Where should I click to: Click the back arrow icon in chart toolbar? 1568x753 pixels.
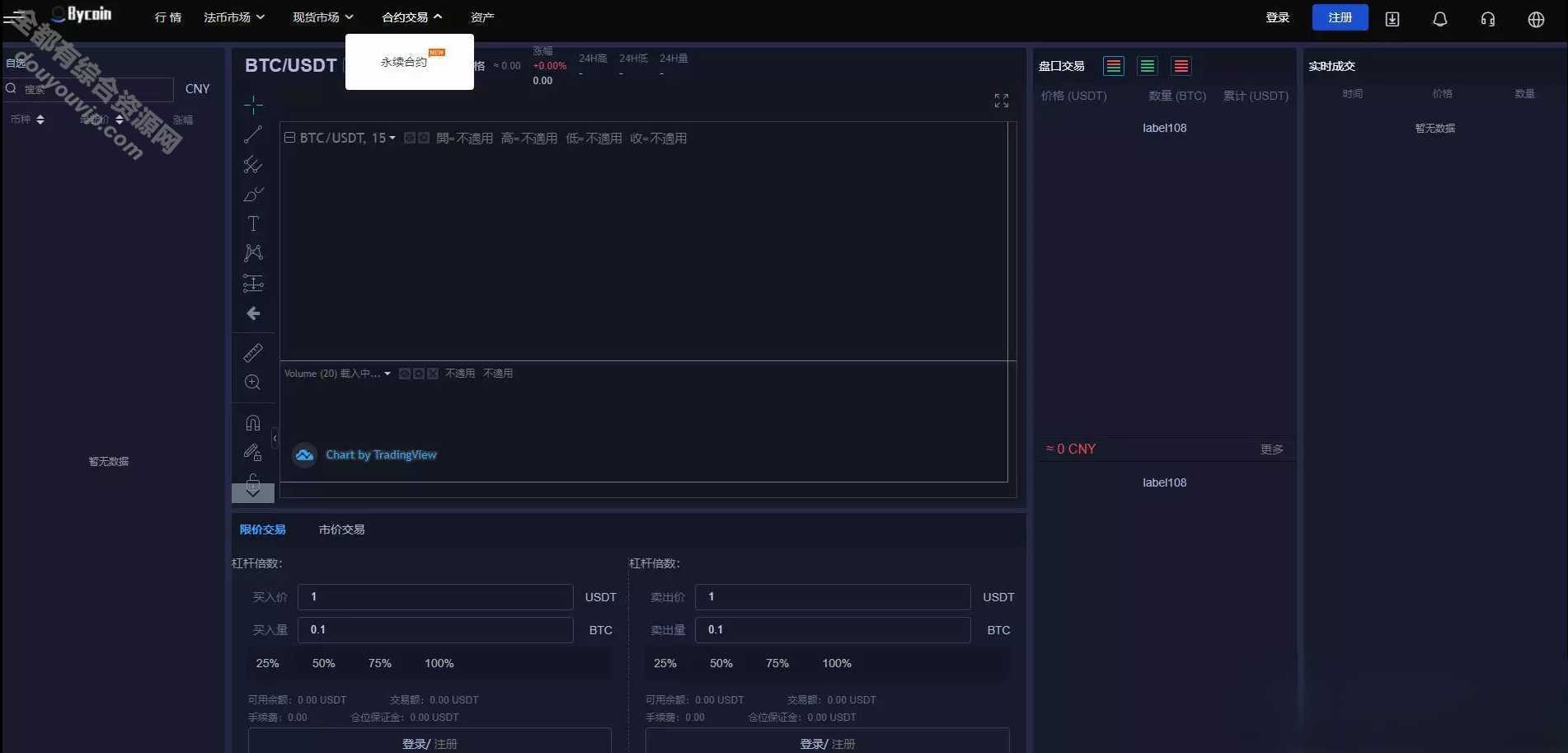tap(253, 313)
